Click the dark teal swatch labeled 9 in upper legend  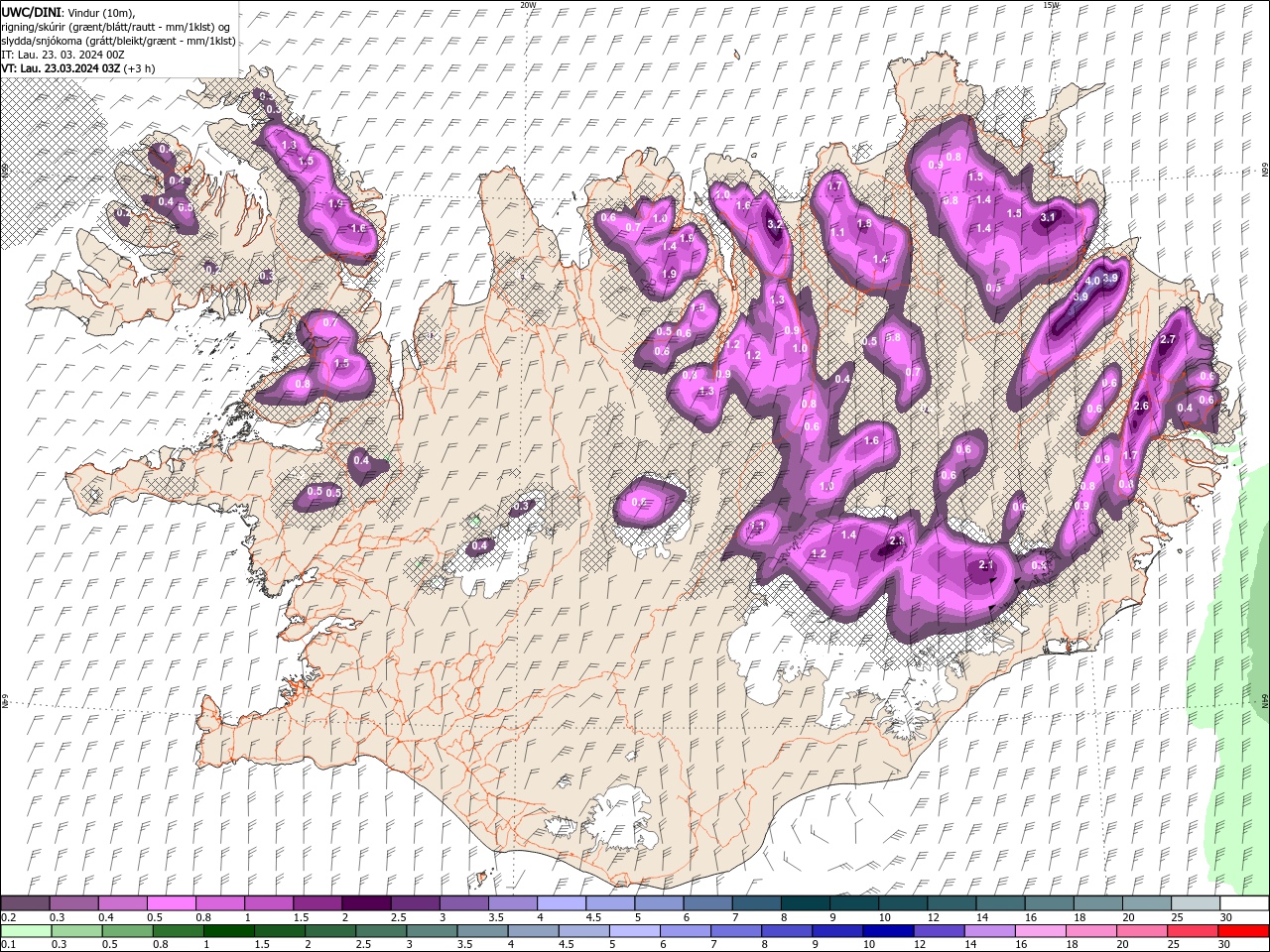click(x=853, y=903)
